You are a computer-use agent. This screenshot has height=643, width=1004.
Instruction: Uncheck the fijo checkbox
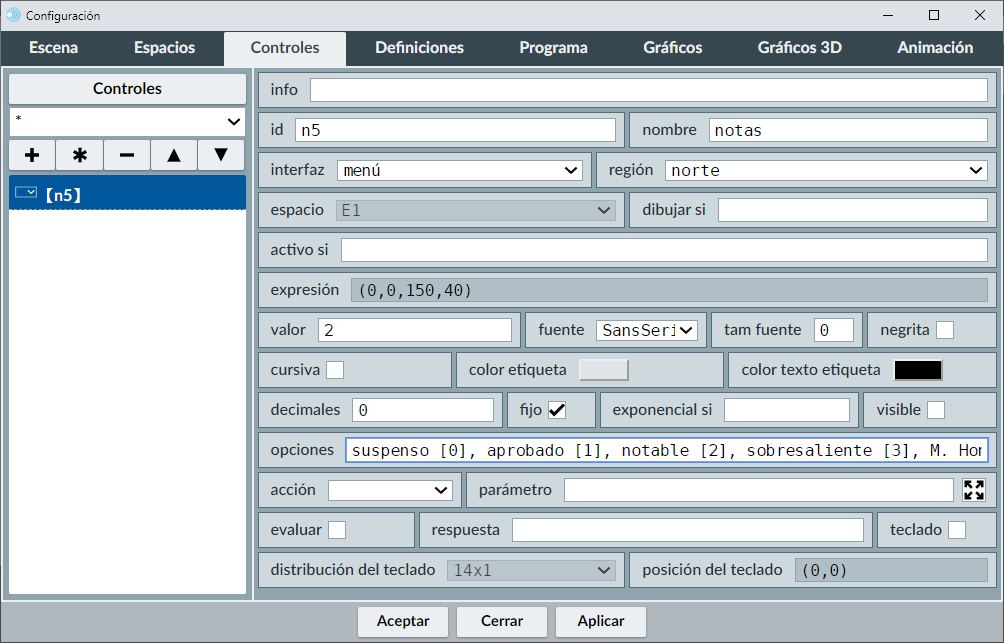[557, 410]
